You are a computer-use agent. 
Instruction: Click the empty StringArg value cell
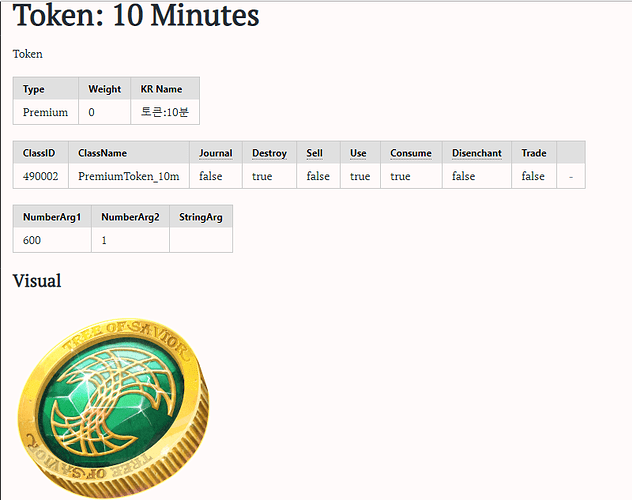tap(200, 240)
